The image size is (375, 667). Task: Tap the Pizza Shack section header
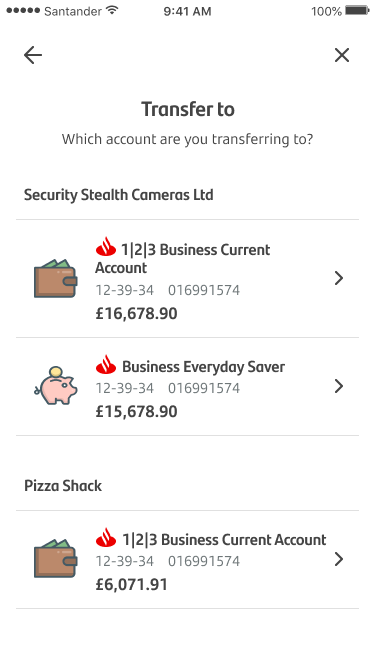[x=63, y=486]
